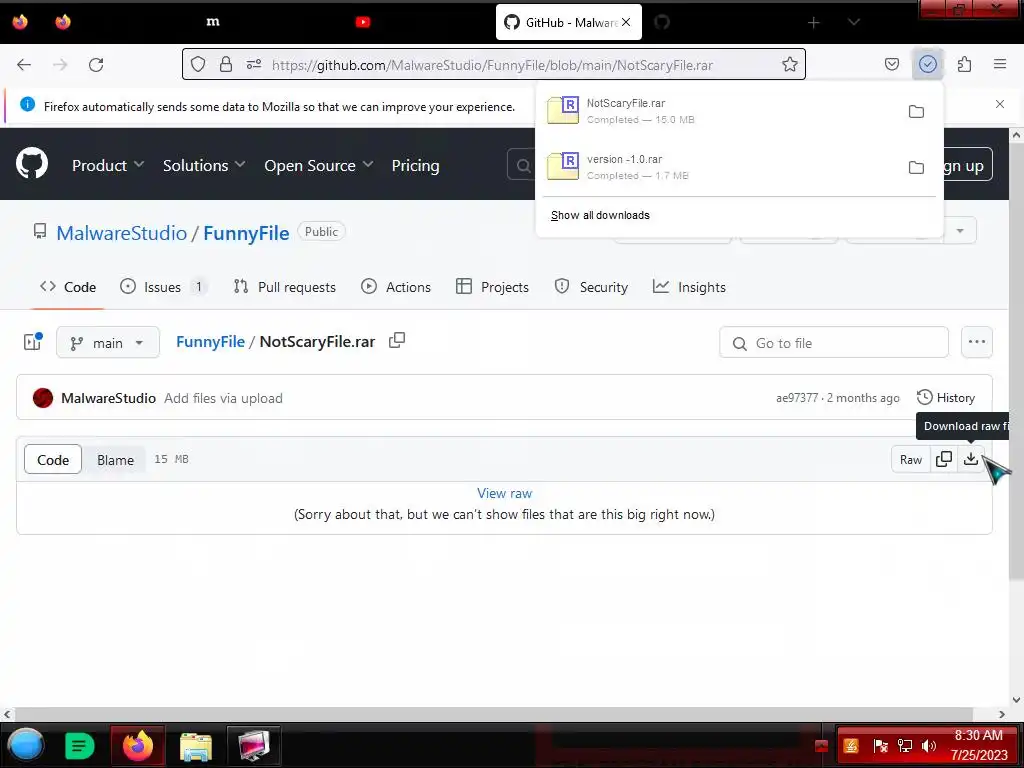This screenshot has height=768, width=1024.
Task: Click the GitHub Octocat logo
Action: tap(32, 163)
